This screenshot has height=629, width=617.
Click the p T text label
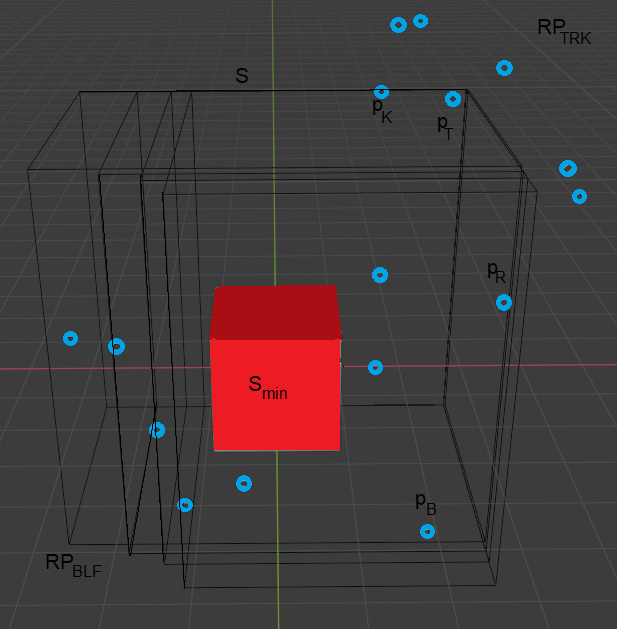click(x=445, y=128)
